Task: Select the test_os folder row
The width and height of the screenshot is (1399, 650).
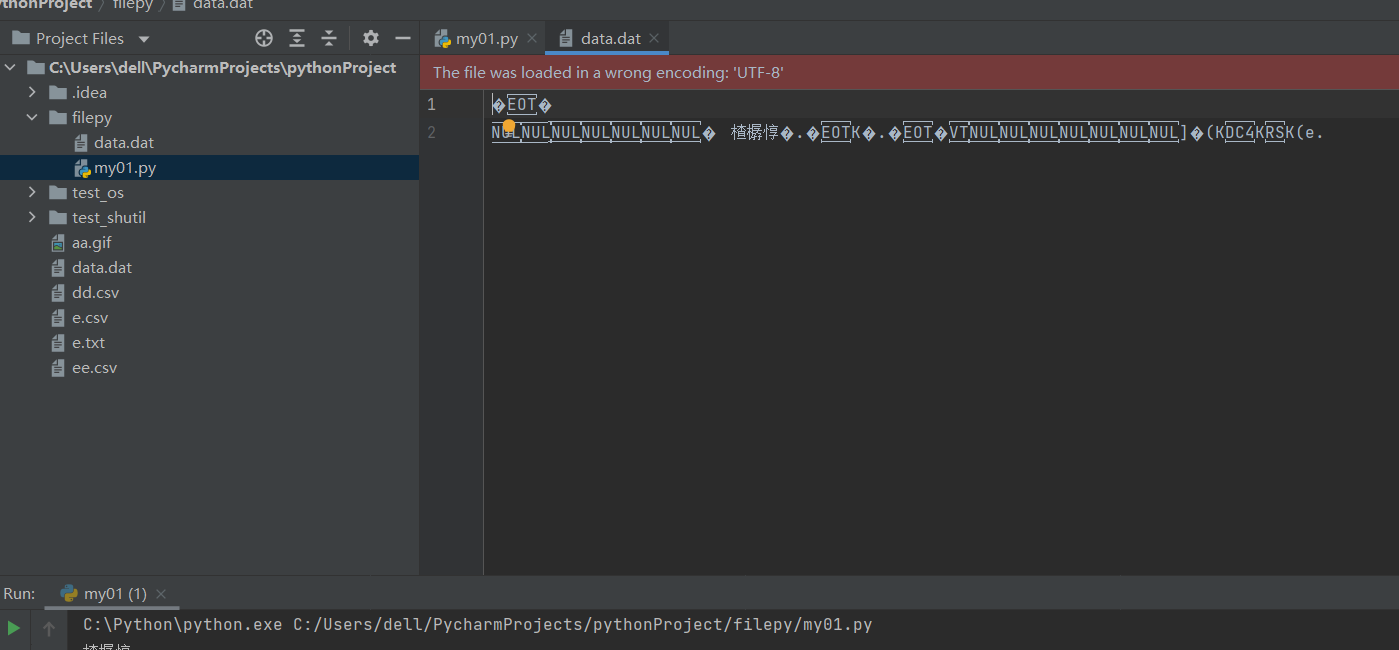Action: coord(209,193)
